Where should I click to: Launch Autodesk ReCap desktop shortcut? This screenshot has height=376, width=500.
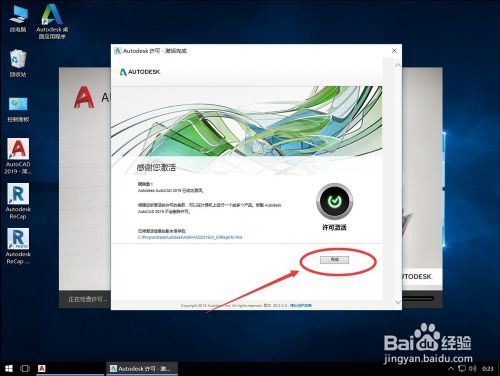[x=18, y=201]
